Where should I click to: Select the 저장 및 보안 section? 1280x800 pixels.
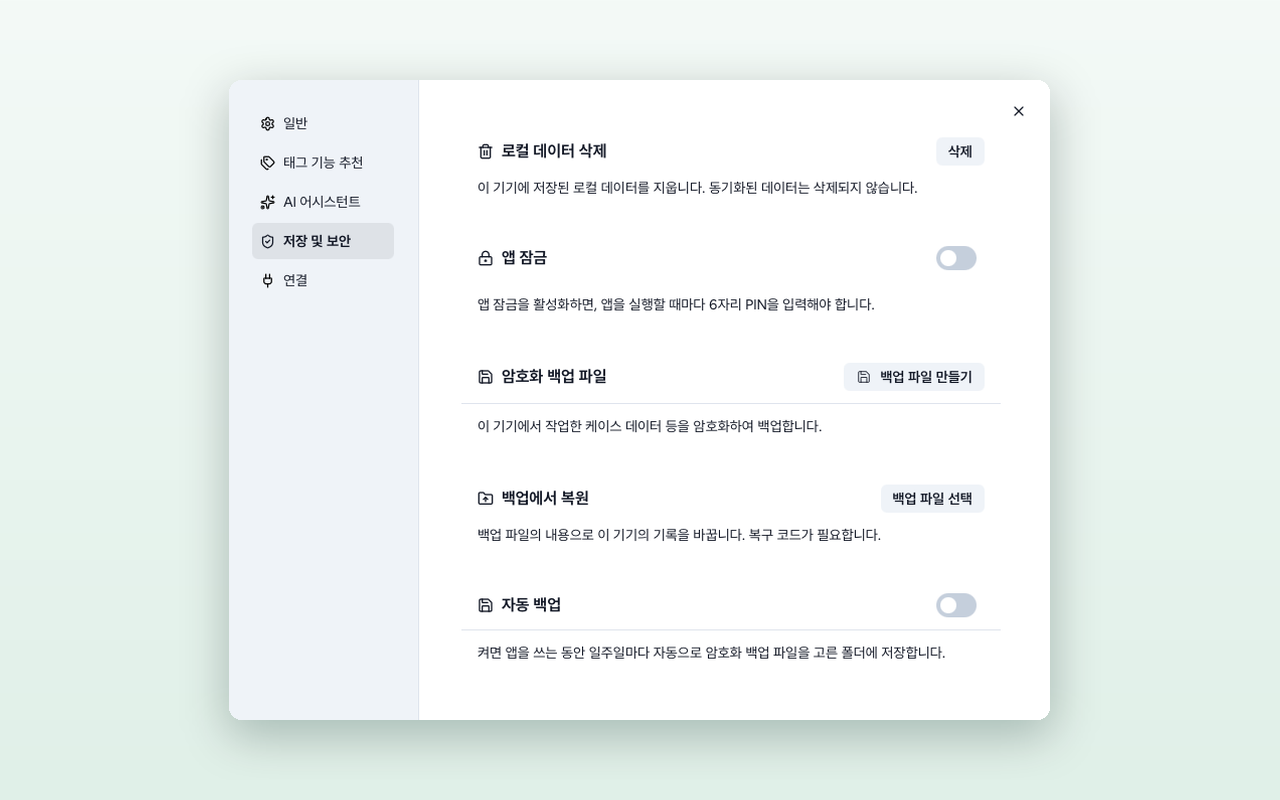point(323,241)
